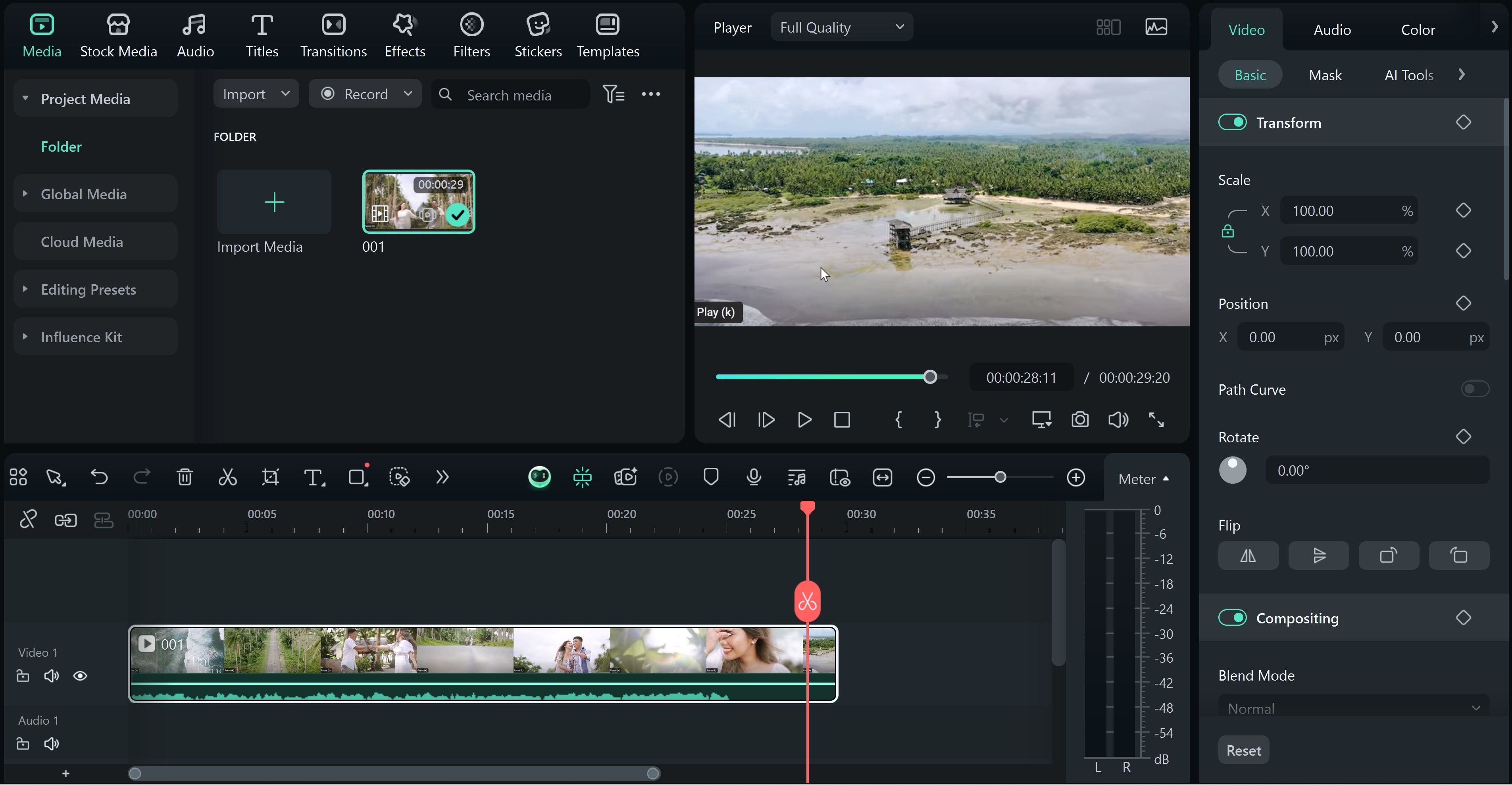Image resolution: width=1512 pixels, height=785 pixels.
Task: Mute Video 1 track speaker
Action: pos(51,676)
